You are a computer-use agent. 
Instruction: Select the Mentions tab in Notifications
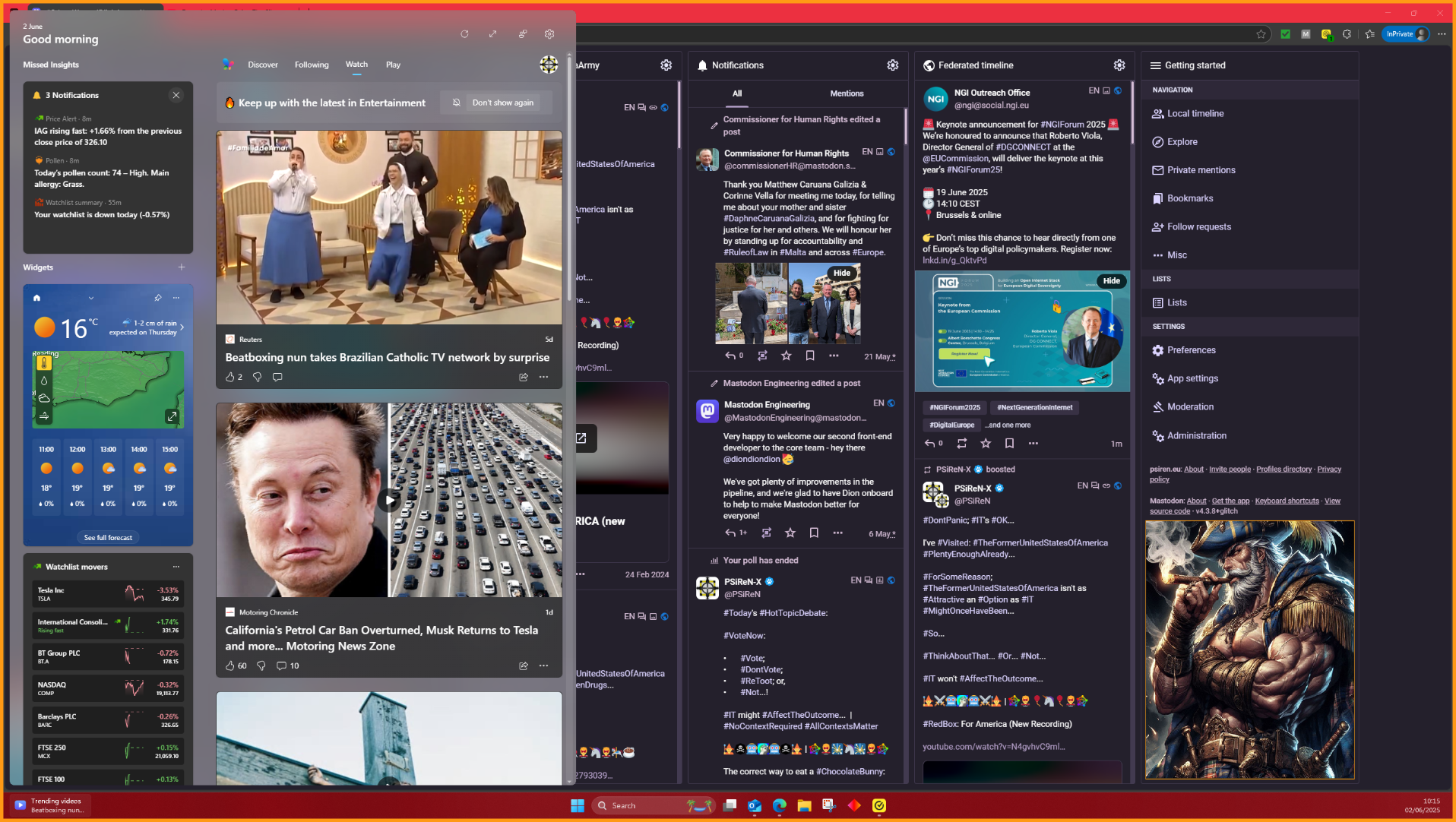tap(847, 93)
